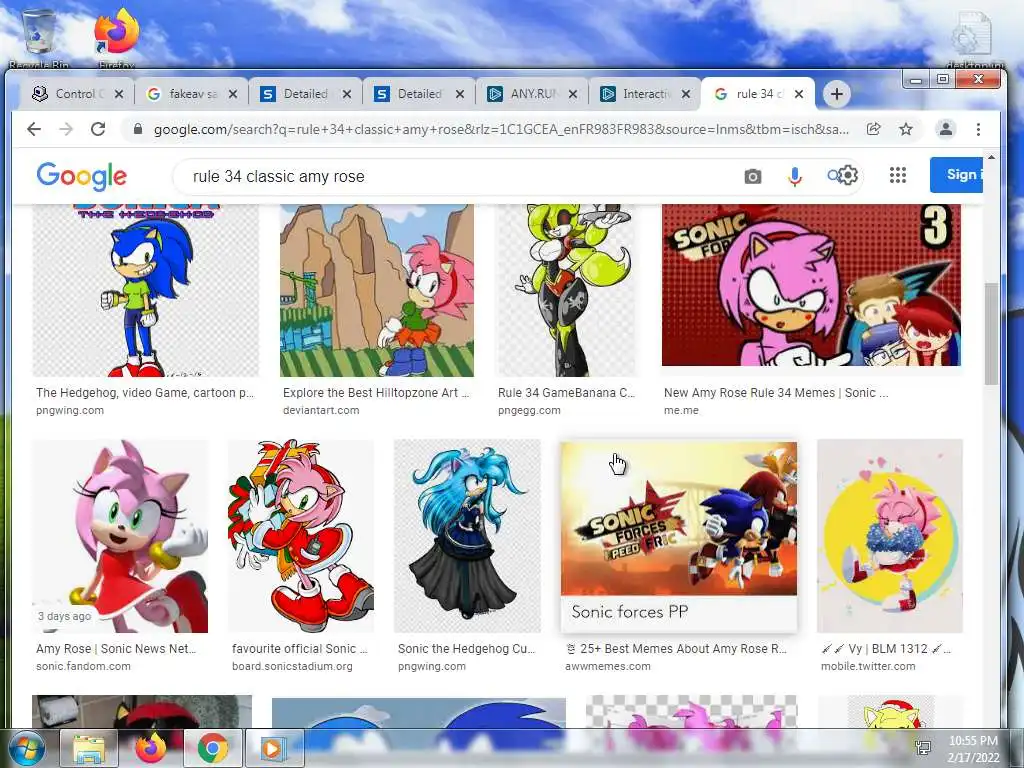Open the pngwing.com Sonic hedgehog thumbnail
This screenshot has height=768, width=1024.
pos(146,291)
